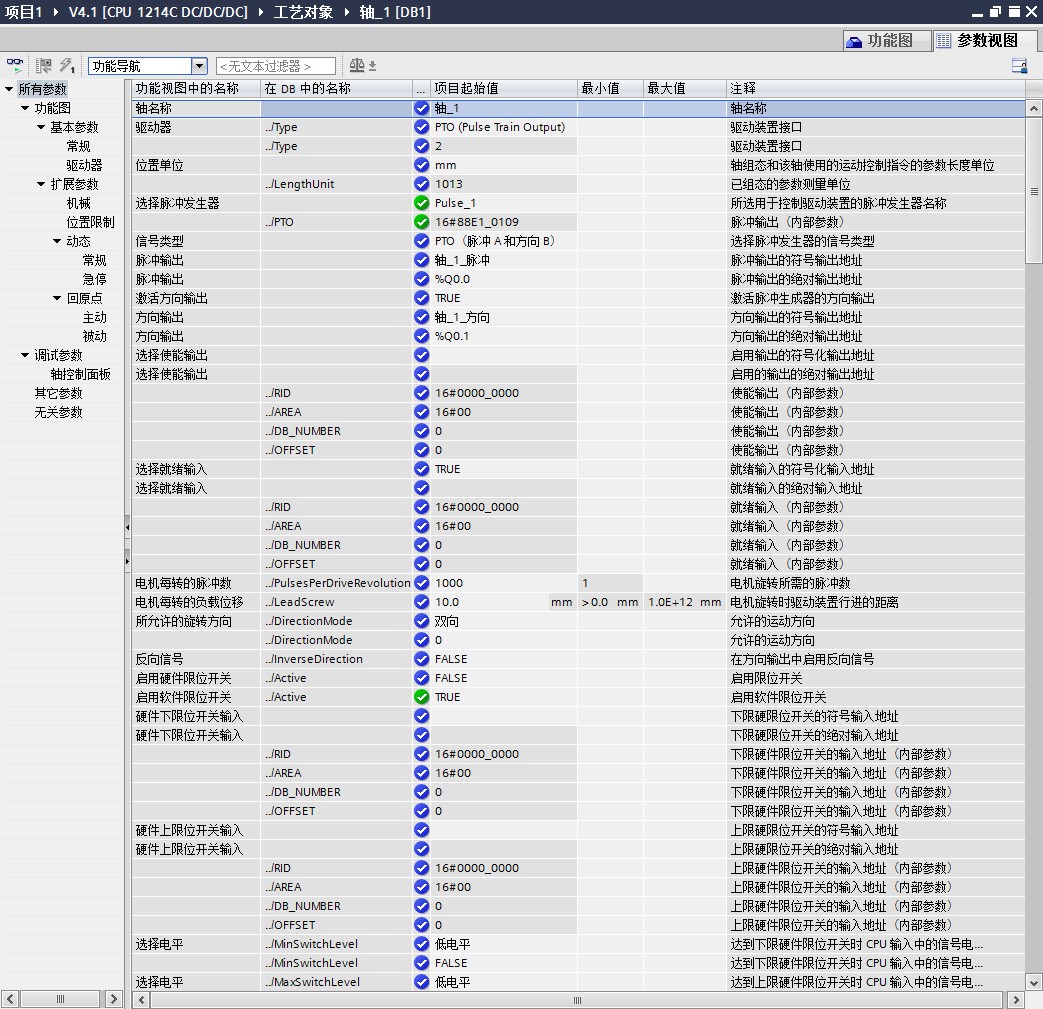The height and width of the screenshot is (1009, 1043).
Task: Click the green check in the 启用软件限位开关 row
Action: pyautogui.click(x=421, y=697)
